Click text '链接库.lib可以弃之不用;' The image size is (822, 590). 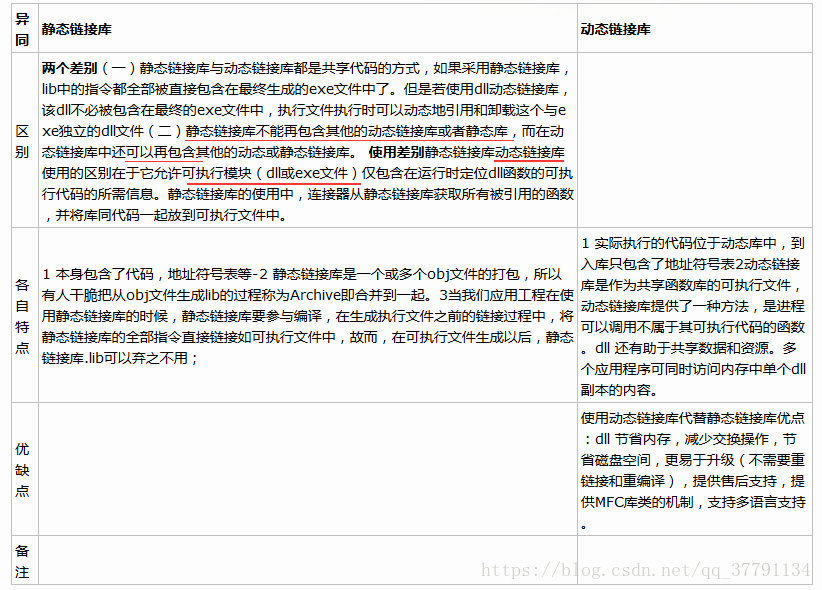click(120, 358)
